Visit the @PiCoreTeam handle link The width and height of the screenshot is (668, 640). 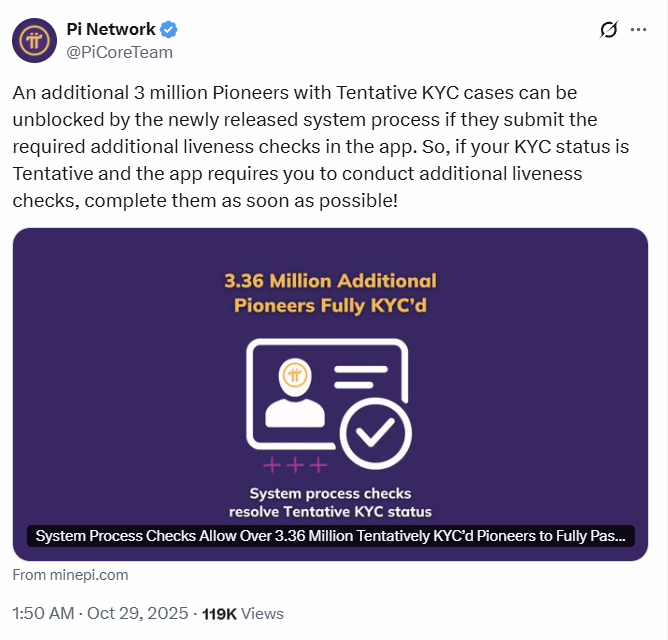[119, 52]
